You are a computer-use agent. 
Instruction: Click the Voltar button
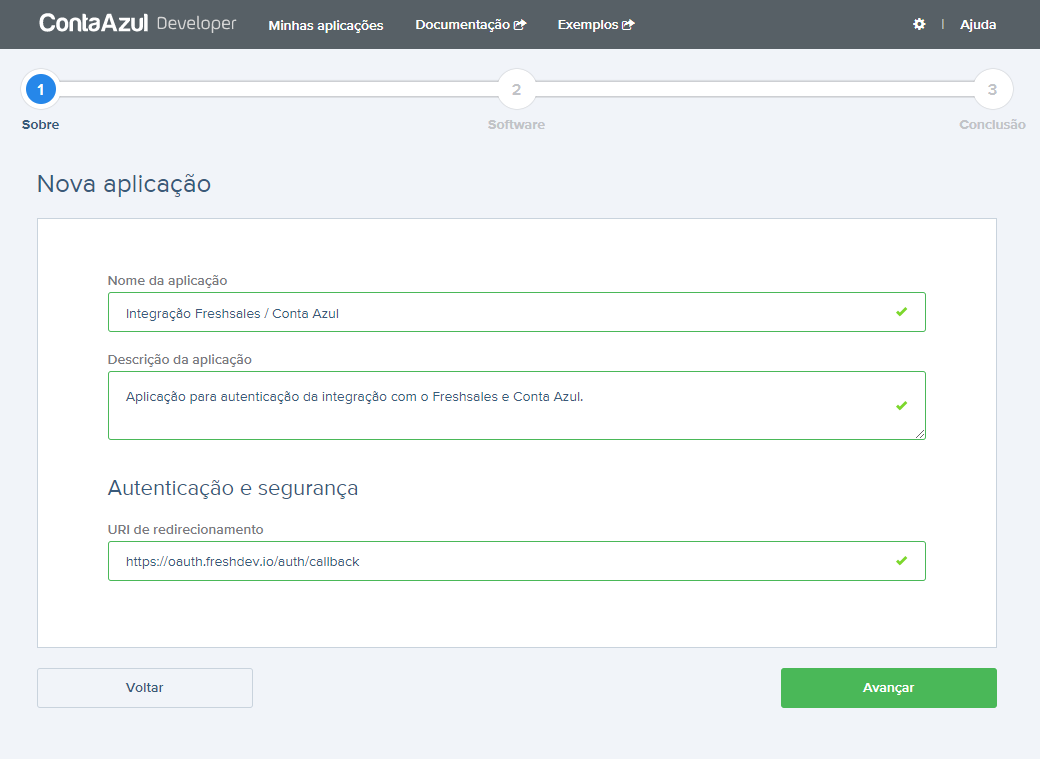tap(145, 687)
